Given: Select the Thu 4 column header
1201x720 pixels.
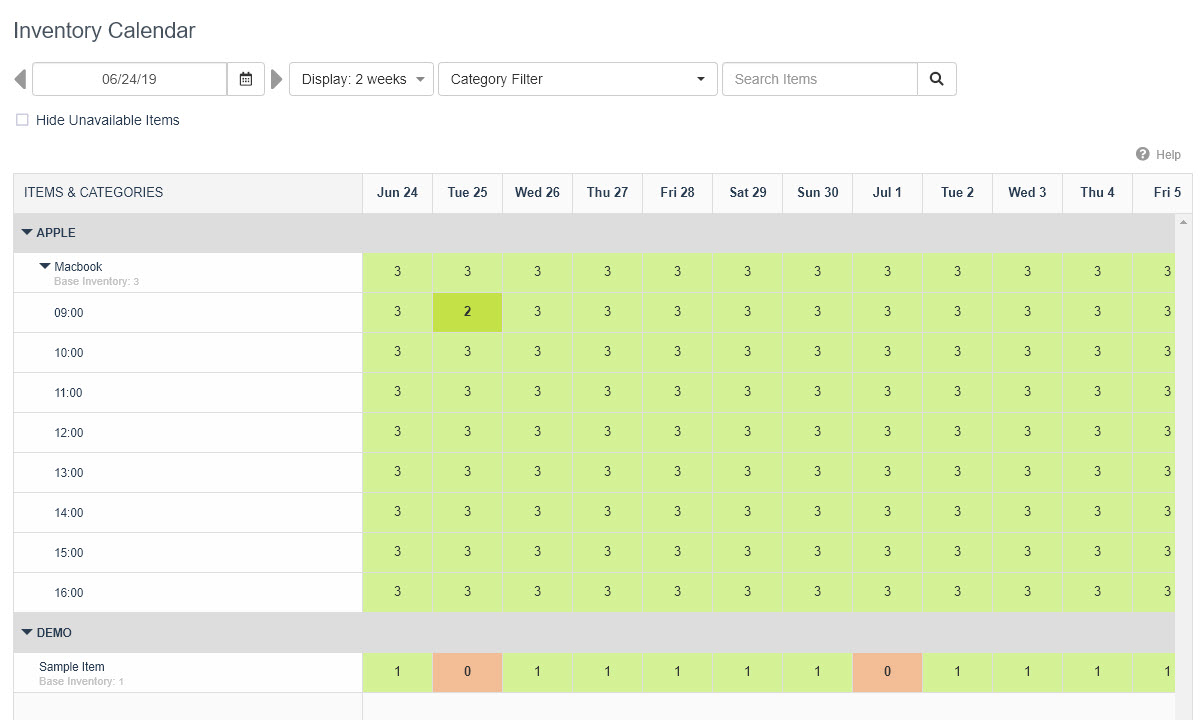Looking at the screenshot, I should coord(1097,193).
